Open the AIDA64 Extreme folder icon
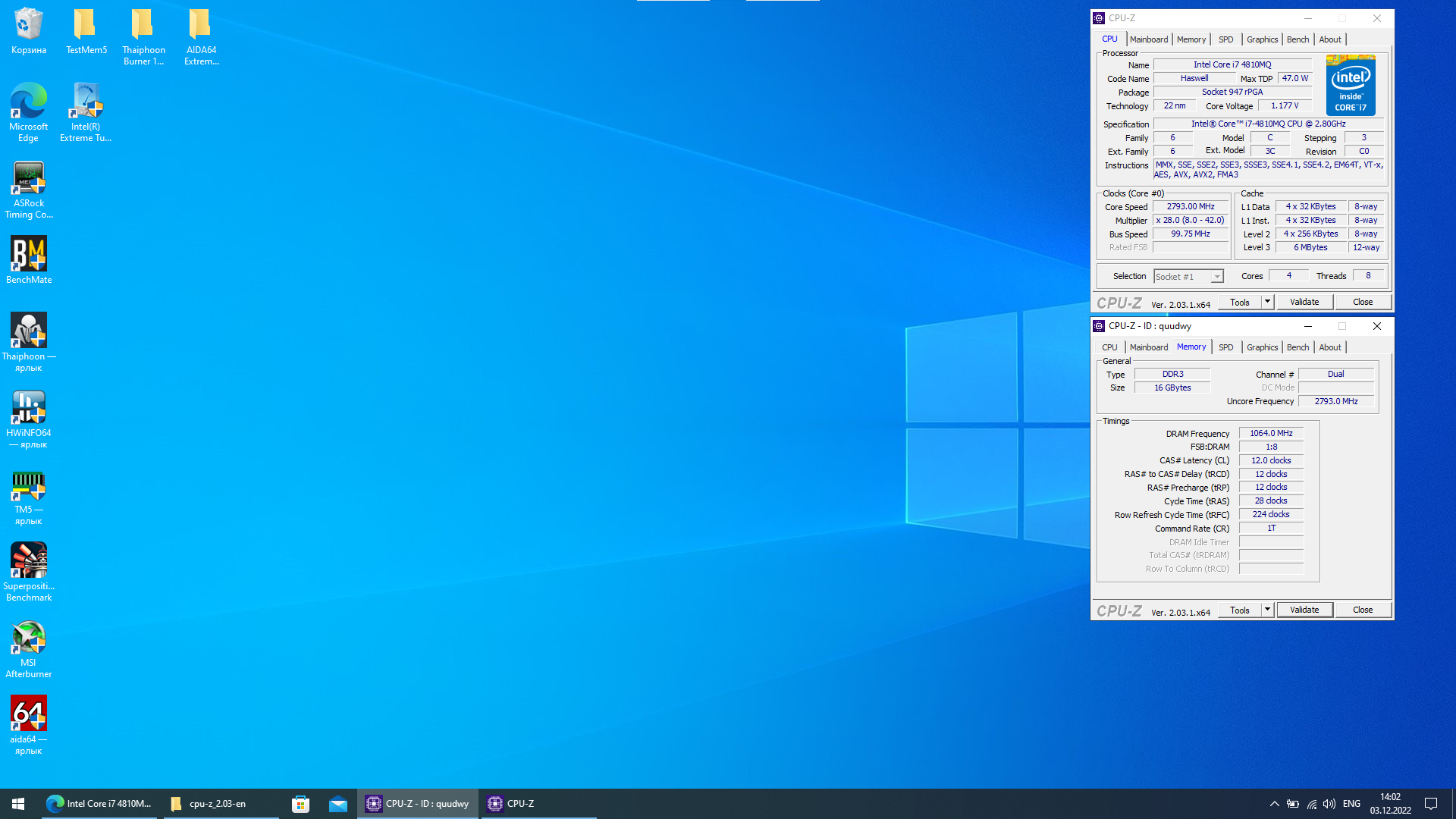This screenshot has width=1456, height=819. 201,36
